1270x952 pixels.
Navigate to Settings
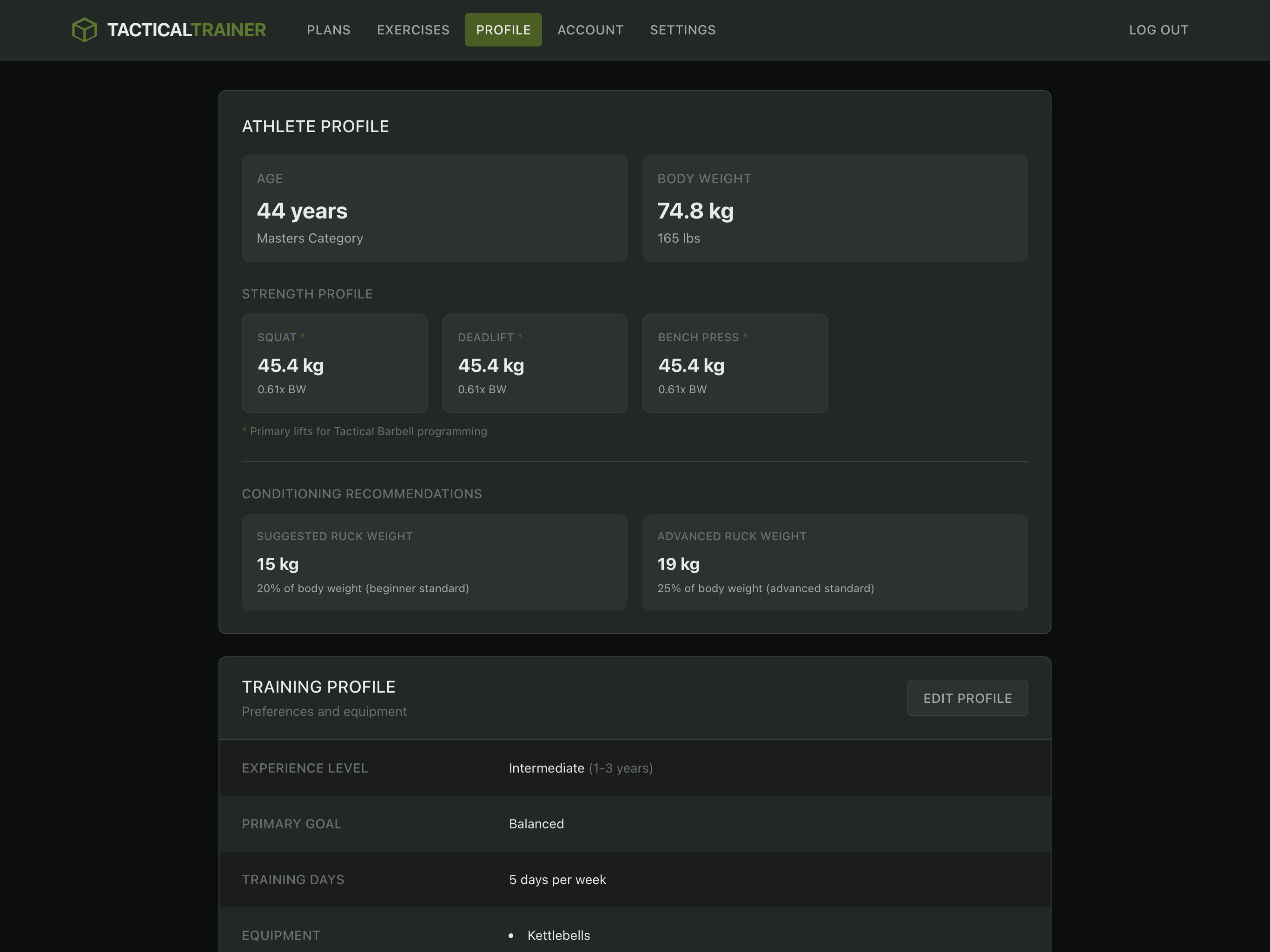click(682, 30)
